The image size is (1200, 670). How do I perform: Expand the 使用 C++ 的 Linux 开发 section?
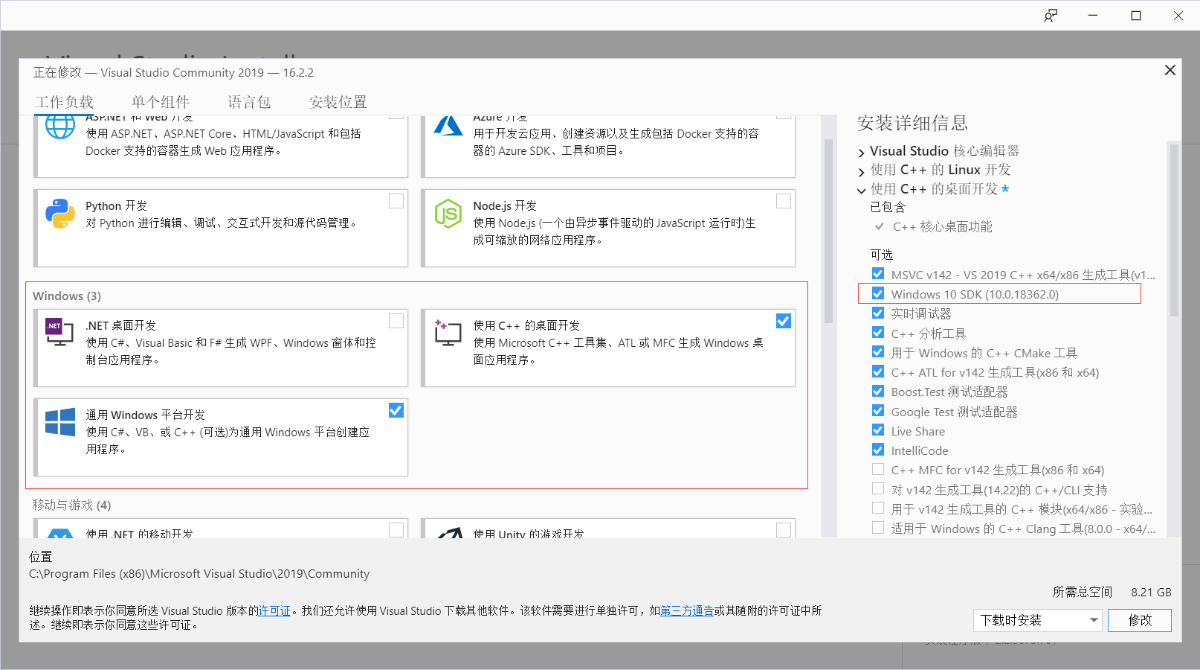click(x=862, y=171)
